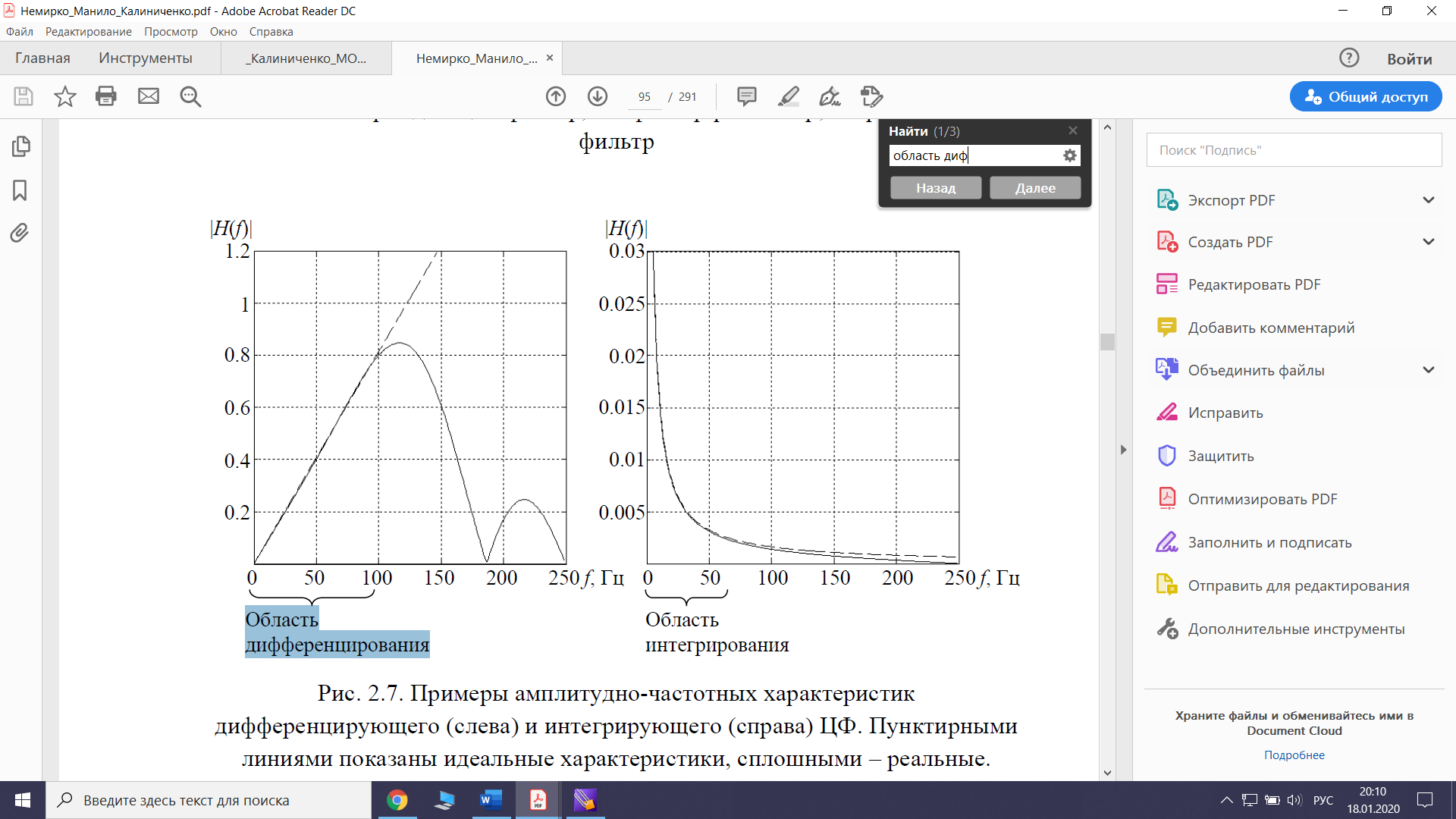Screen dimensions: 1456x819
Task: Open the help question mark icon
Action: click(1349, 58)
